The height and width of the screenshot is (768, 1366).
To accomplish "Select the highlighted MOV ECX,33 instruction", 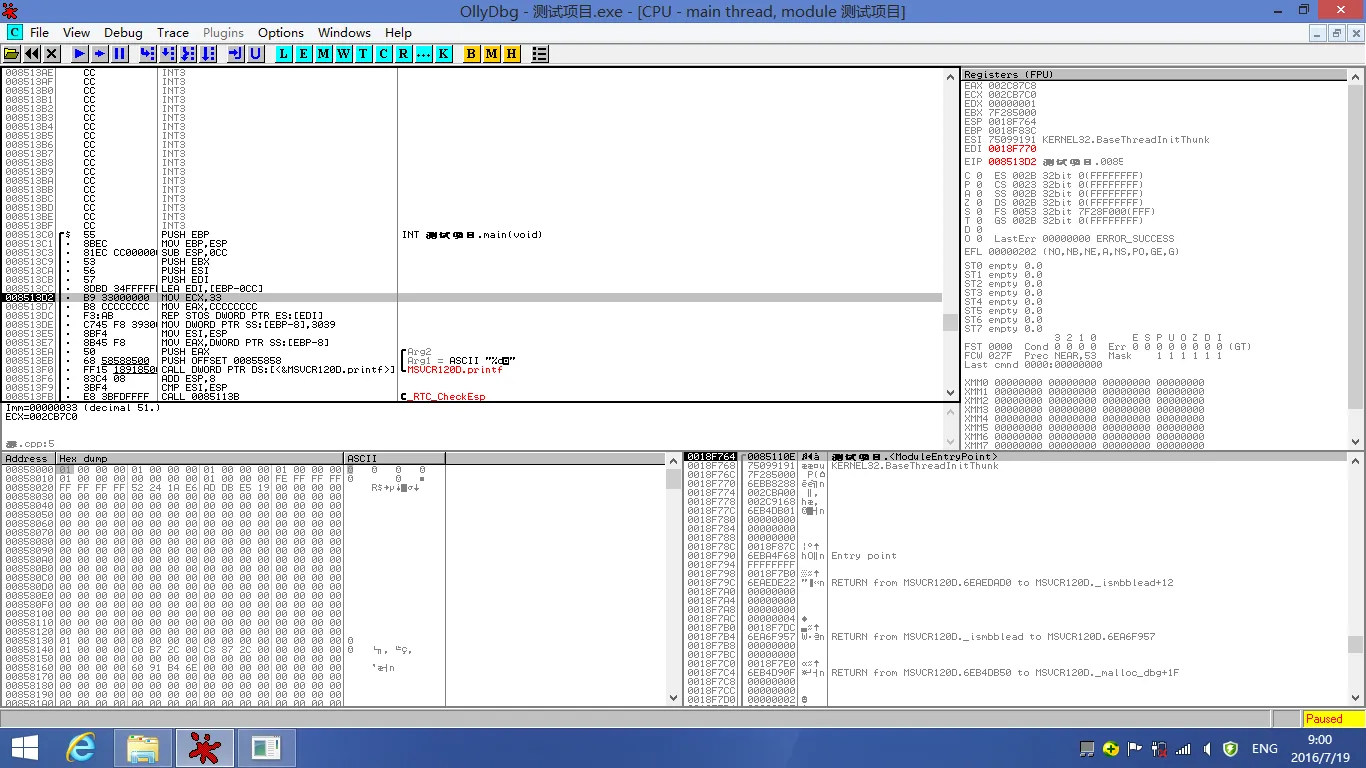I will tap(472, 298).
